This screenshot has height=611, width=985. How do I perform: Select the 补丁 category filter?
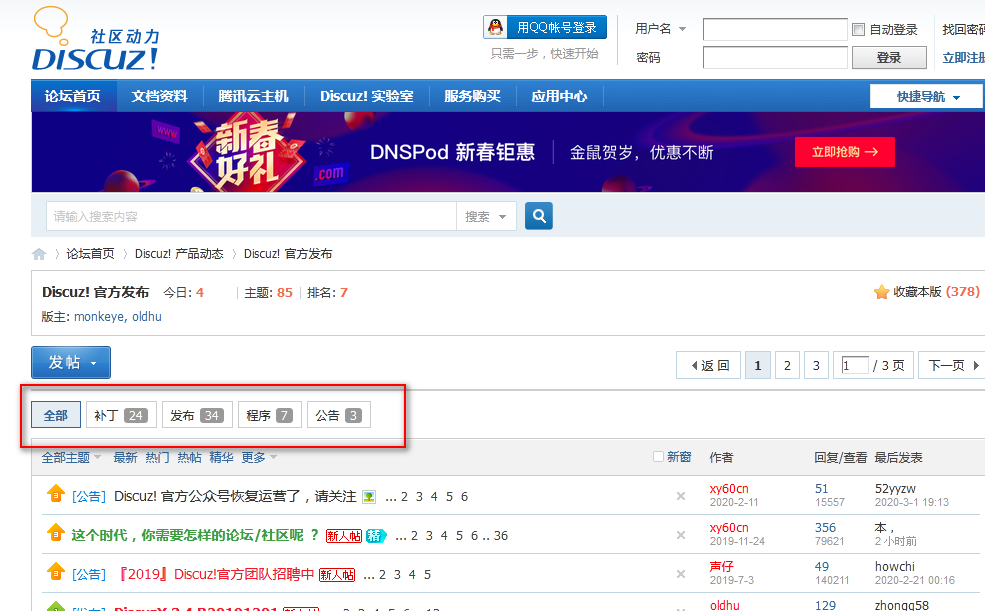pos(121,415)
